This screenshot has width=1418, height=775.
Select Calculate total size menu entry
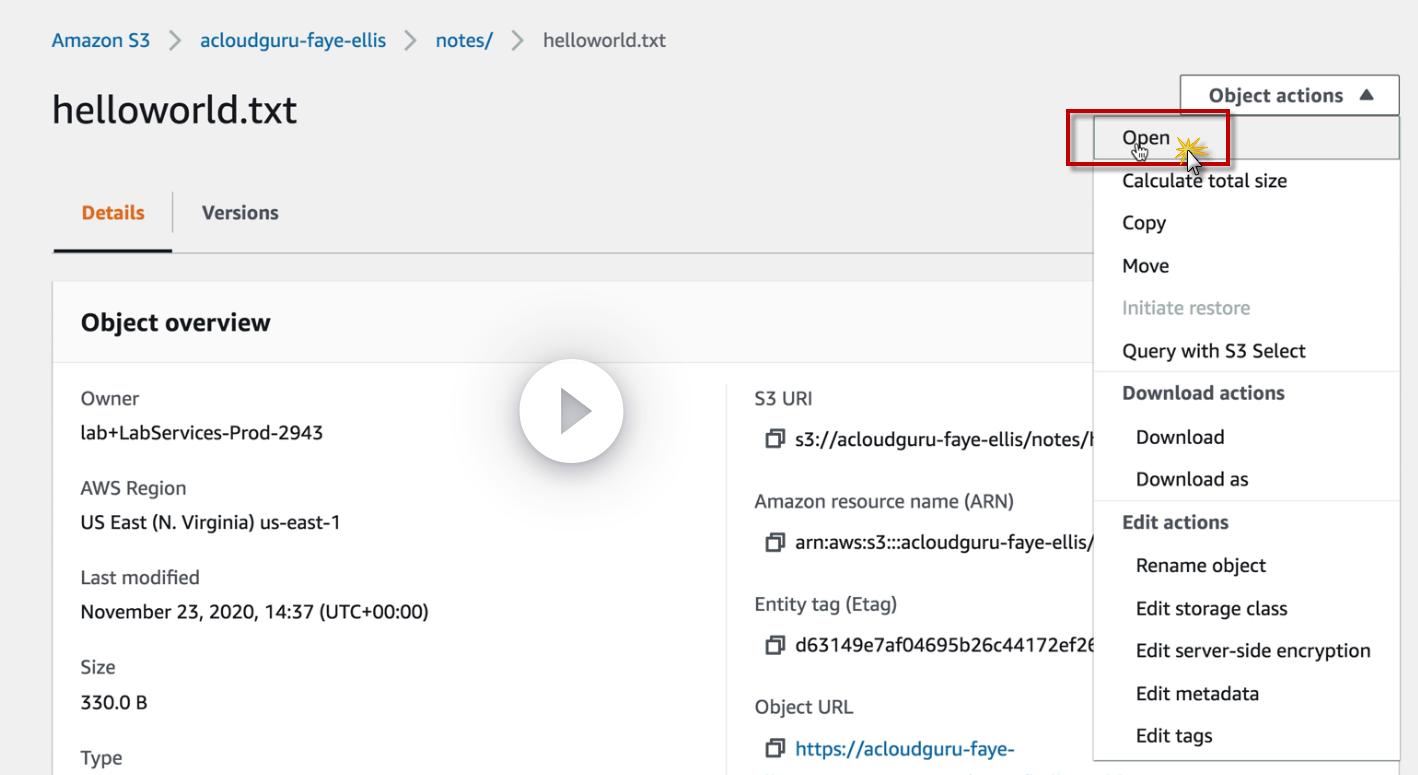pos(1246,181)
